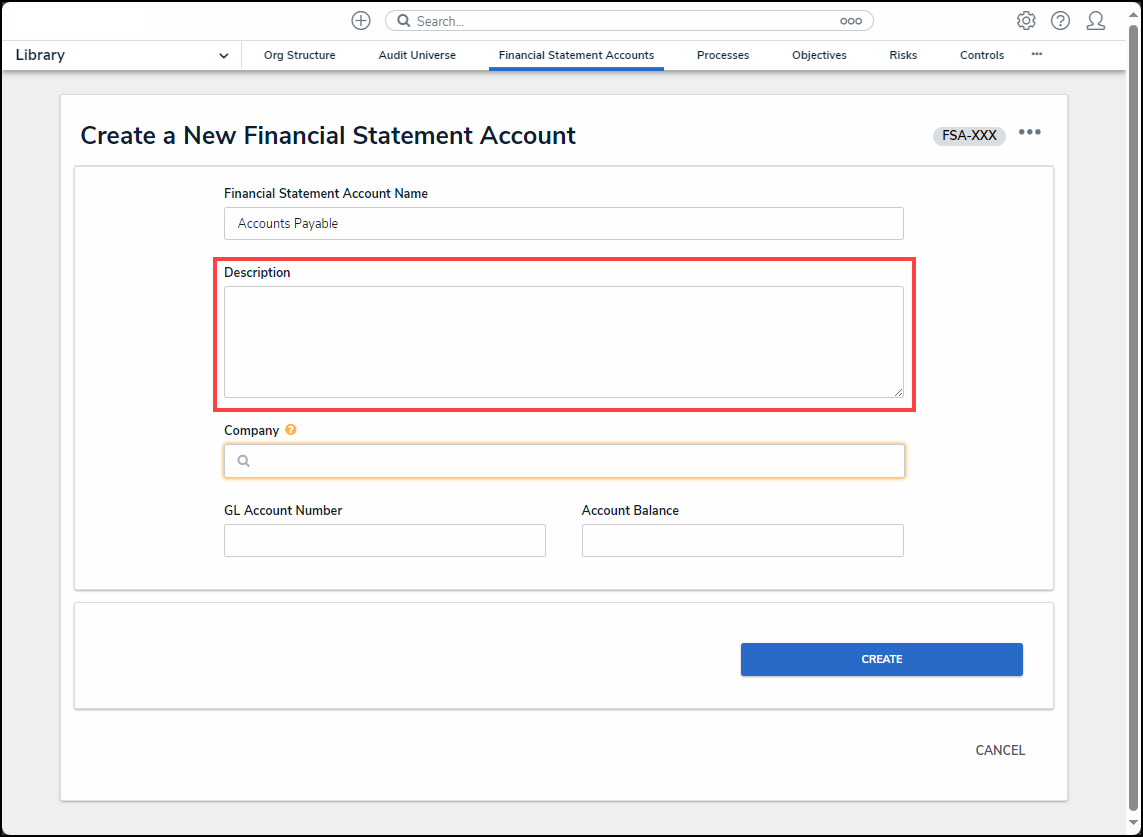Click the GL Account Number field
1143x837 pixels.
coord(385,540)
